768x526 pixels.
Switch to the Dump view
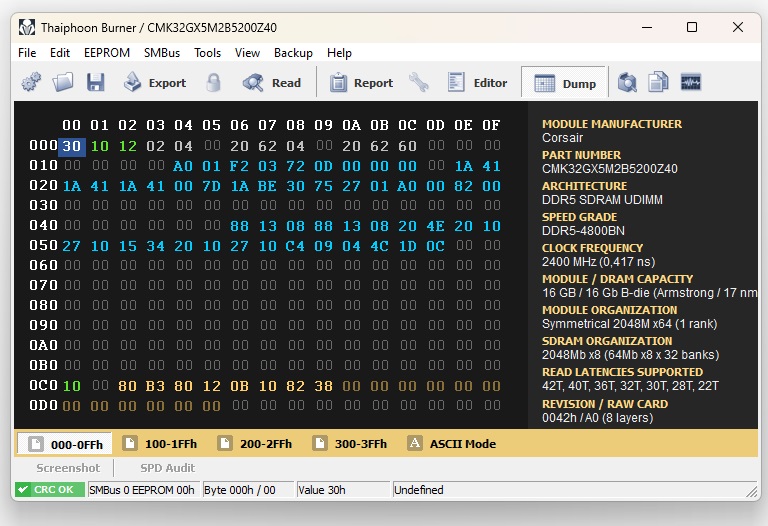click(x=564, y=83)
